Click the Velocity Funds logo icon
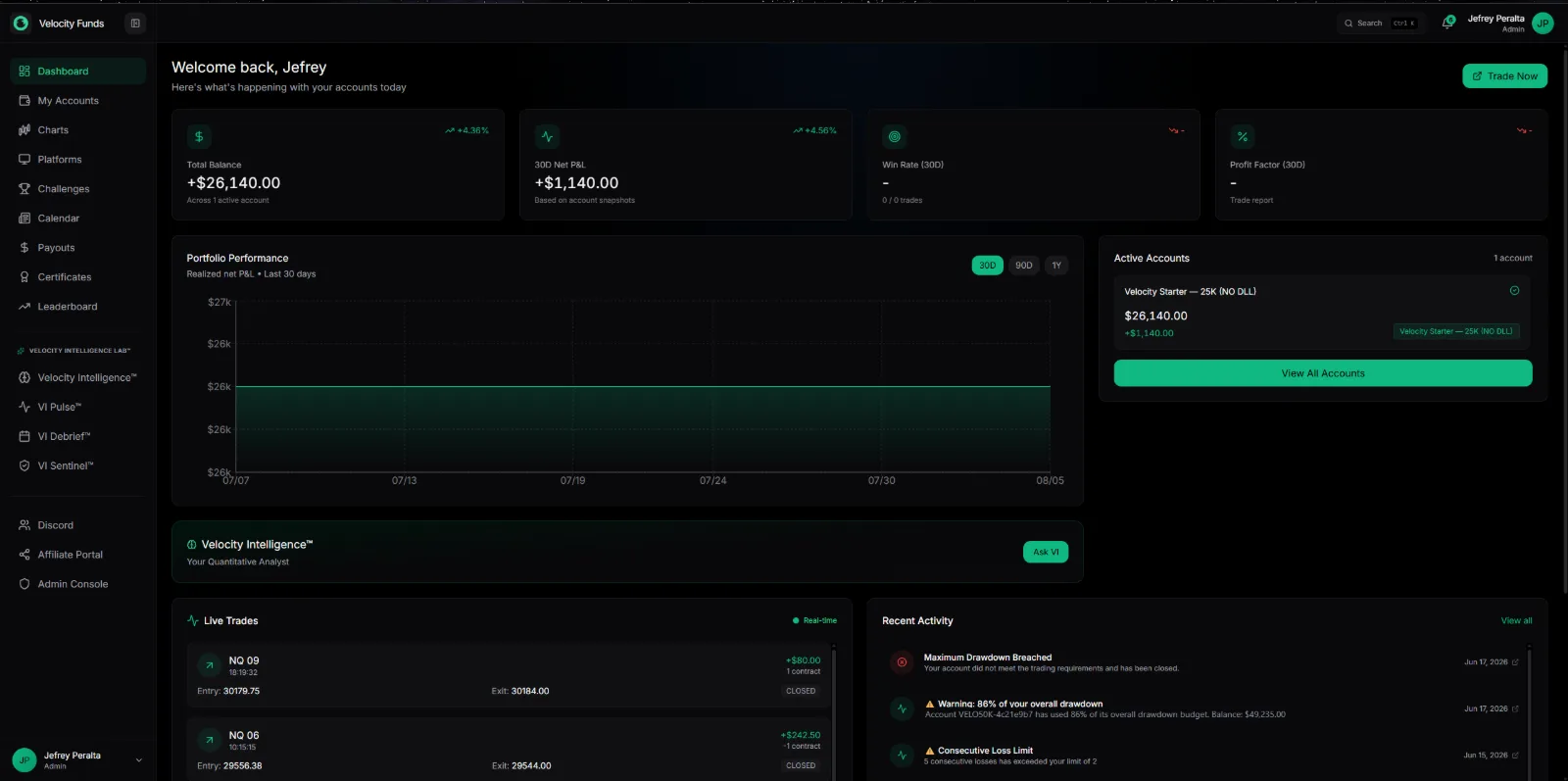This screenshot has height=781, width=1568. pyautogui.click(x=21, y=24)
